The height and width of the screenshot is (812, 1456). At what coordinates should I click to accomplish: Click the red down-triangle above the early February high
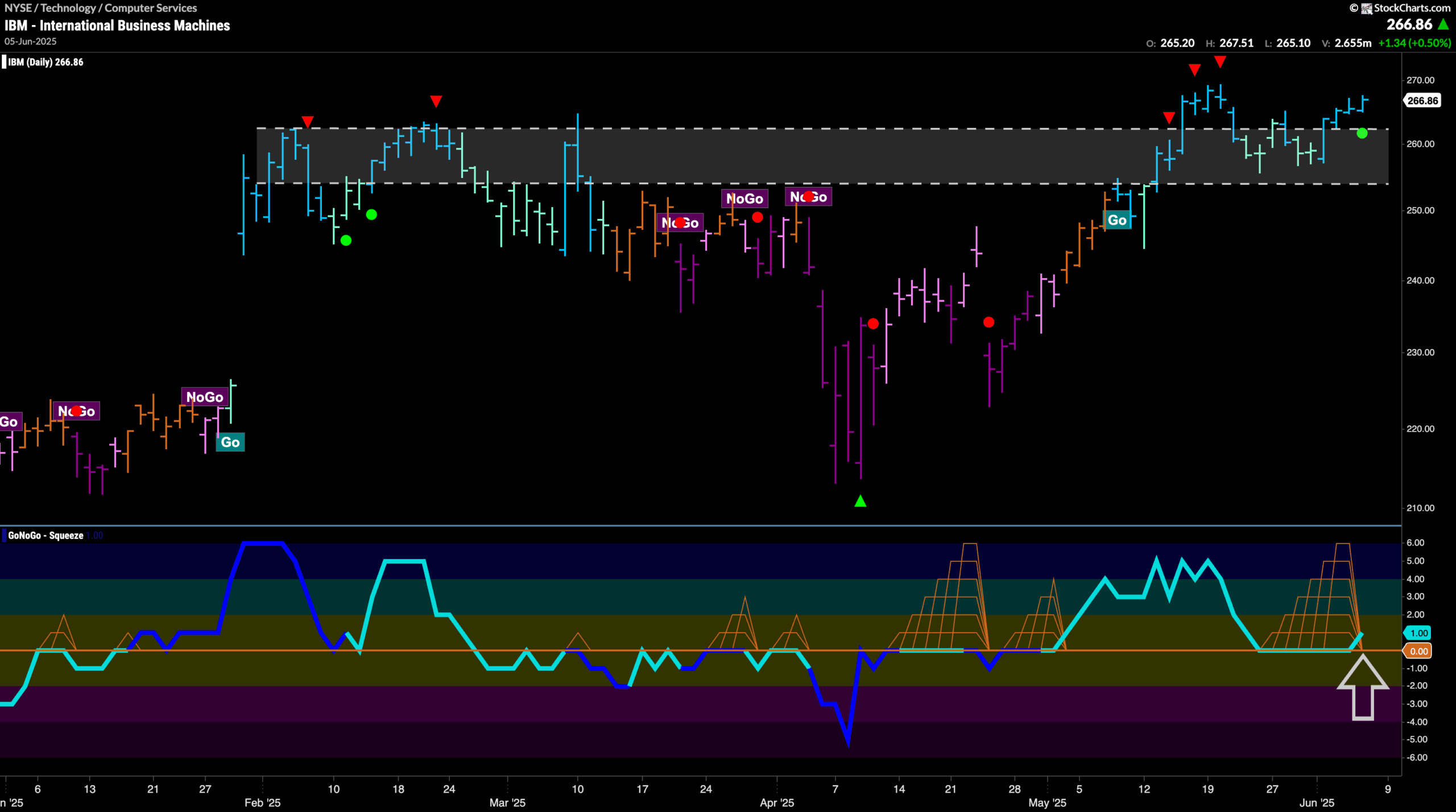tap(308, 122)
